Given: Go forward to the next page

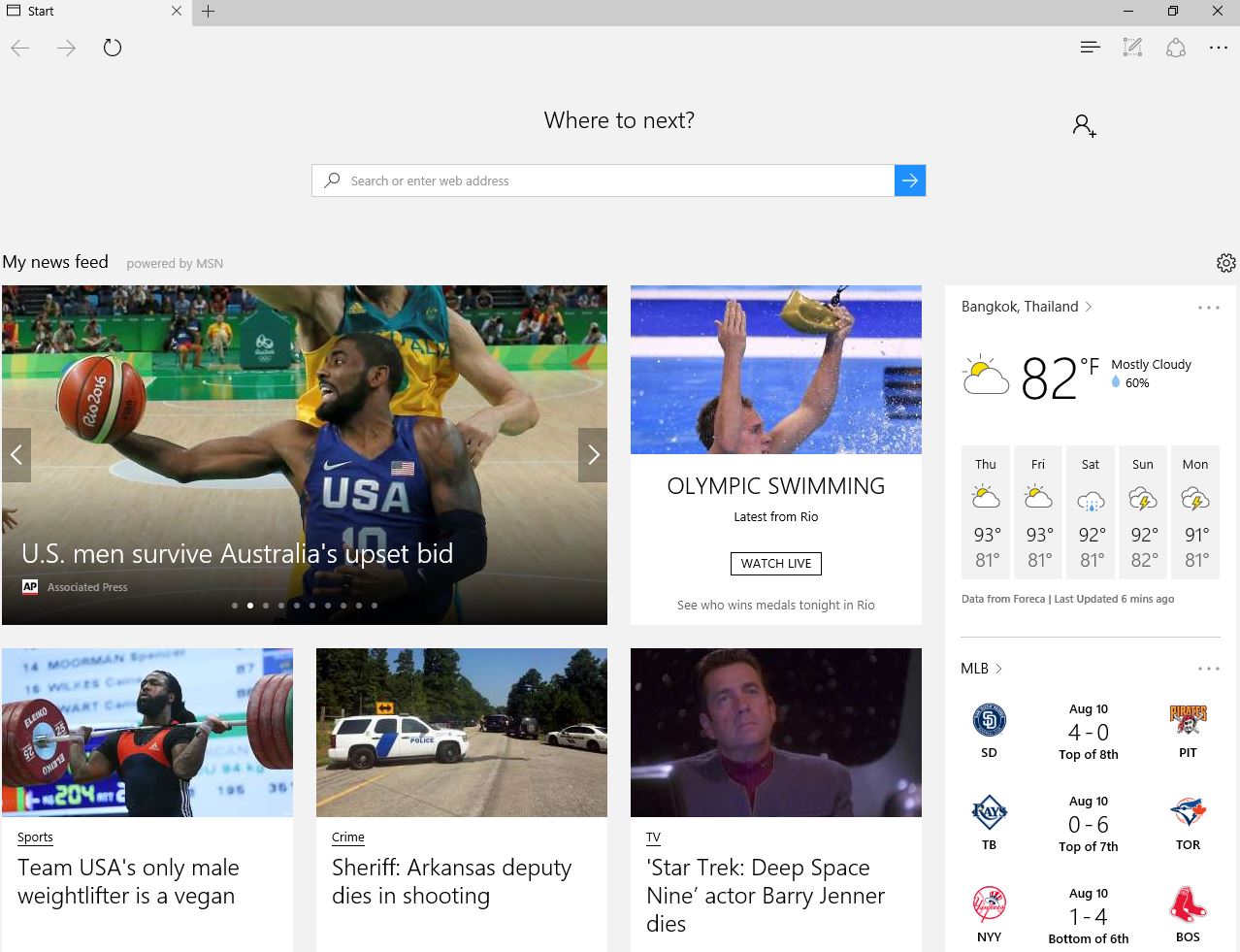Looking at the screenshot, I should point(66,48).
